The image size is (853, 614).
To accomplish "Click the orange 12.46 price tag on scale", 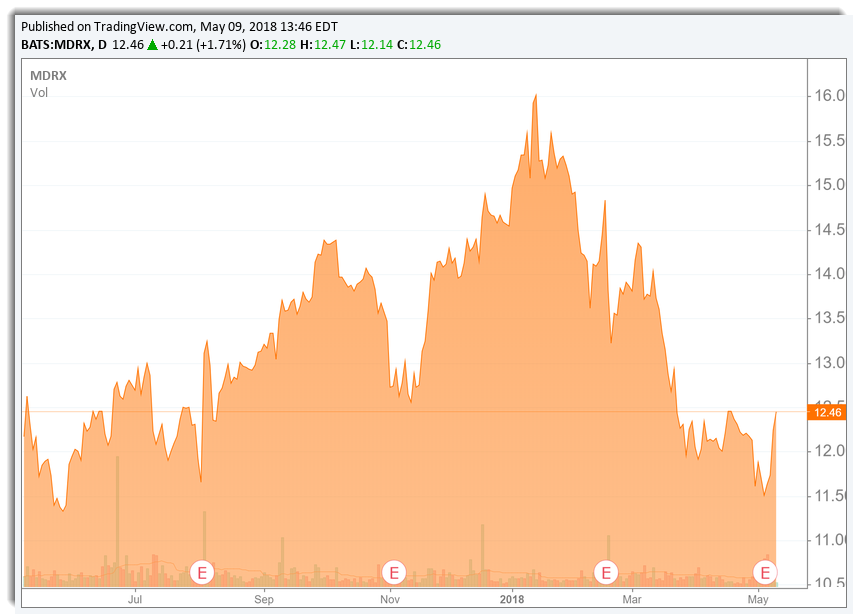I will click(x=826, y=411).
